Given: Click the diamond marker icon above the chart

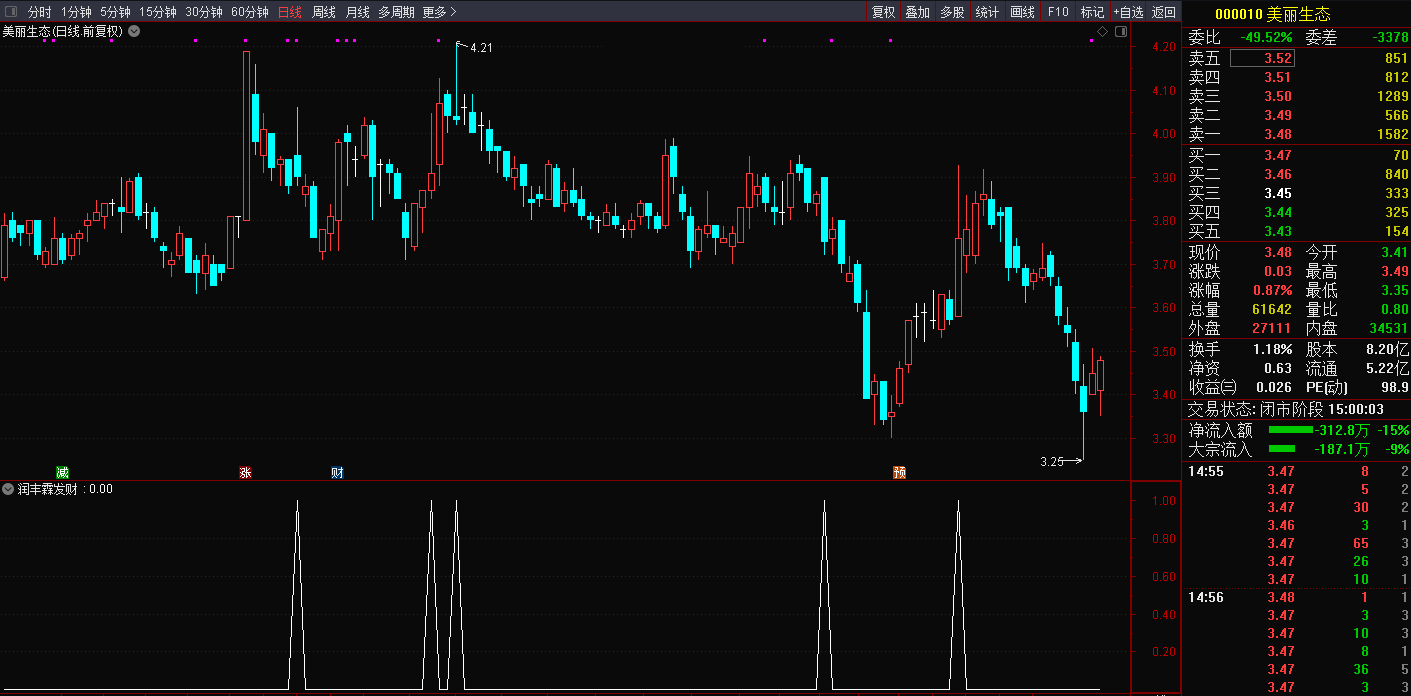Looking at the screenshot, I should 1103,31.
